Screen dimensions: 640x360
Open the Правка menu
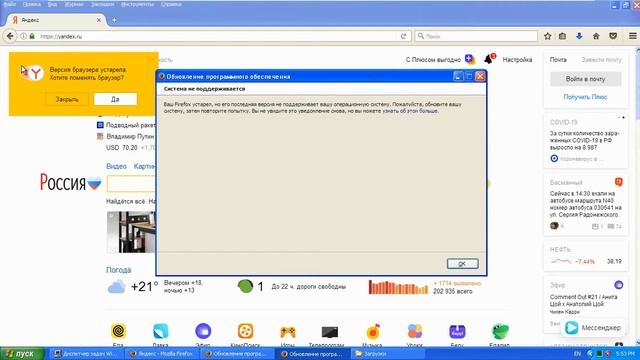tap(31, 4)
